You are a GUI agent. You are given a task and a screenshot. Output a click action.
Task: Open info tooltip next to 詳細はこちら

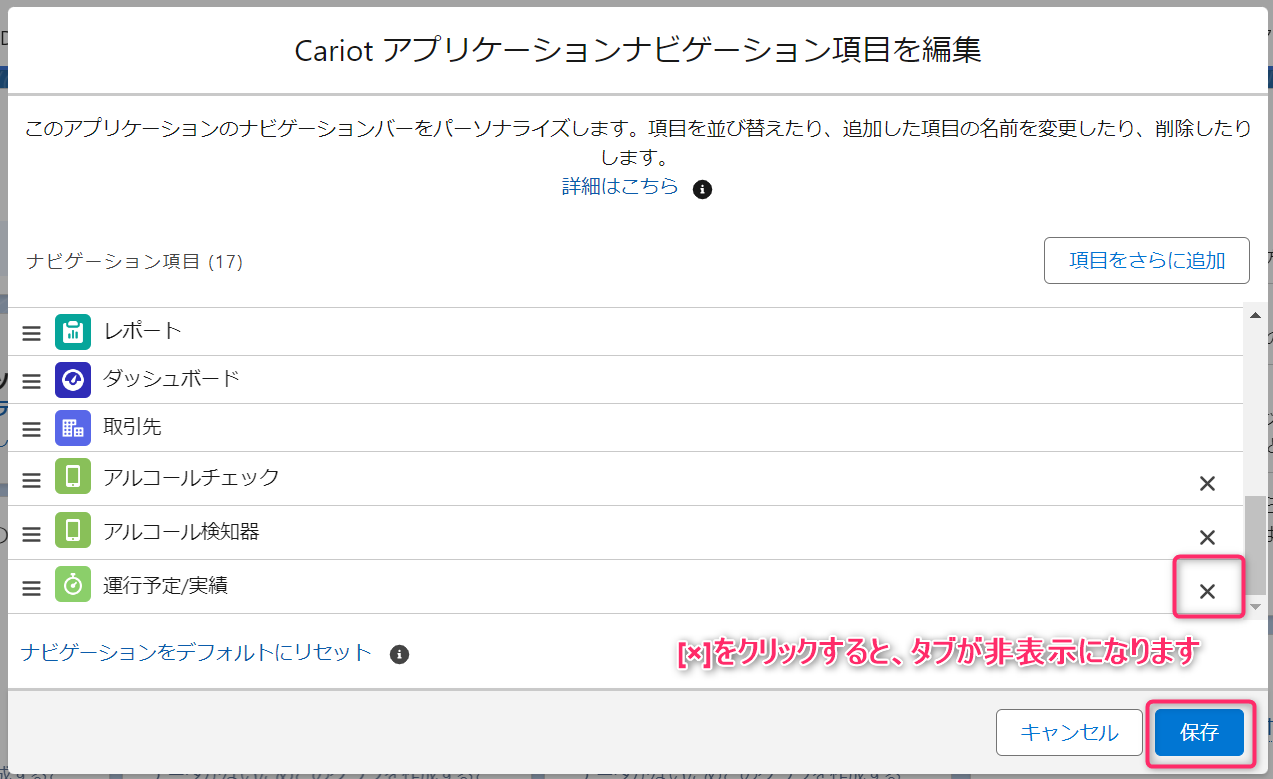pyautogui.click(x=702, y=189)
